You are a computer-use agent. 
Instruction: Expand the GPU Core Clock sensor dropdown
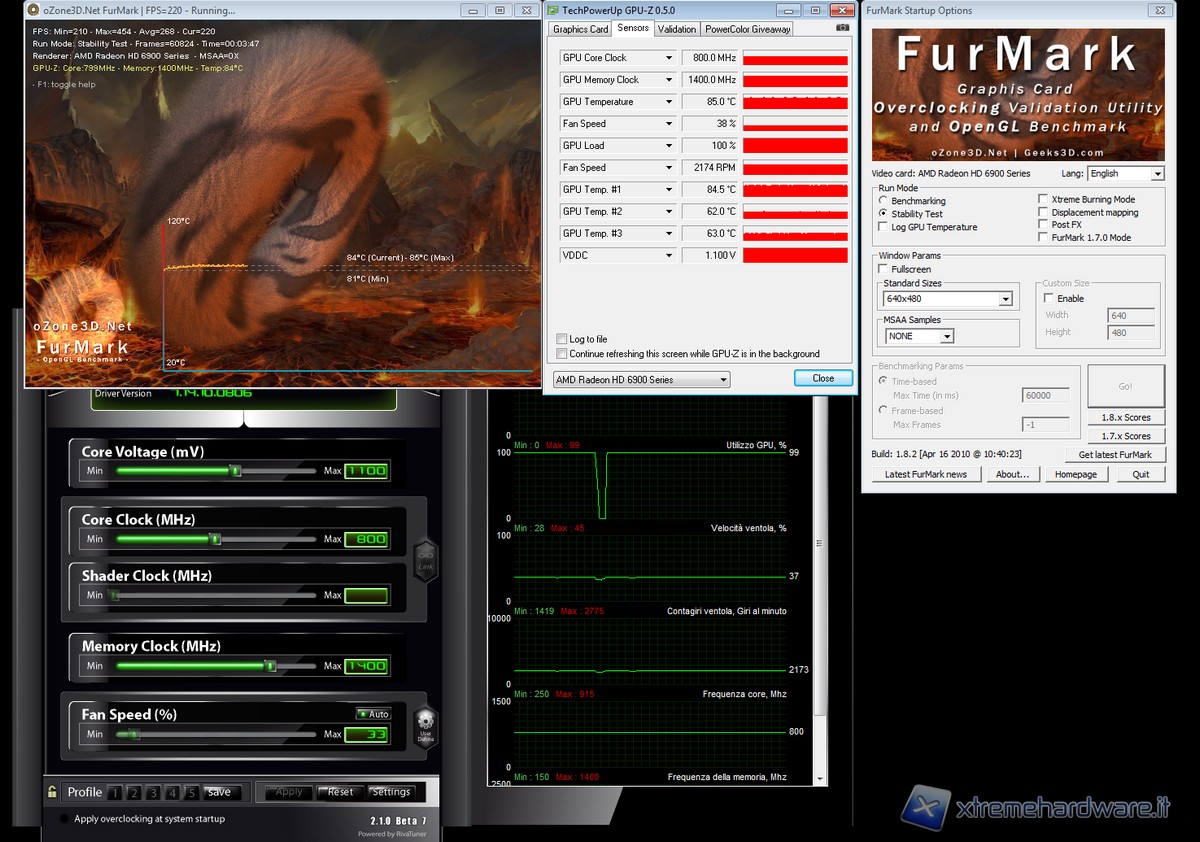(670, 58)
